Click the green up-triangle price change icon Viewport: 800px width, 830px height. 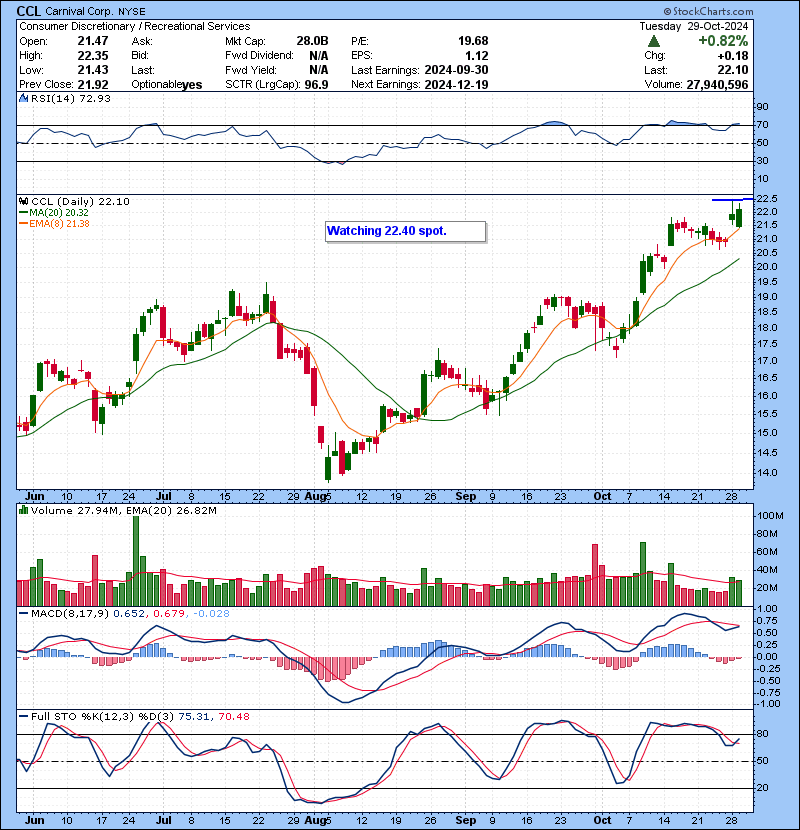pyautogui.click(x=654, y=41)
